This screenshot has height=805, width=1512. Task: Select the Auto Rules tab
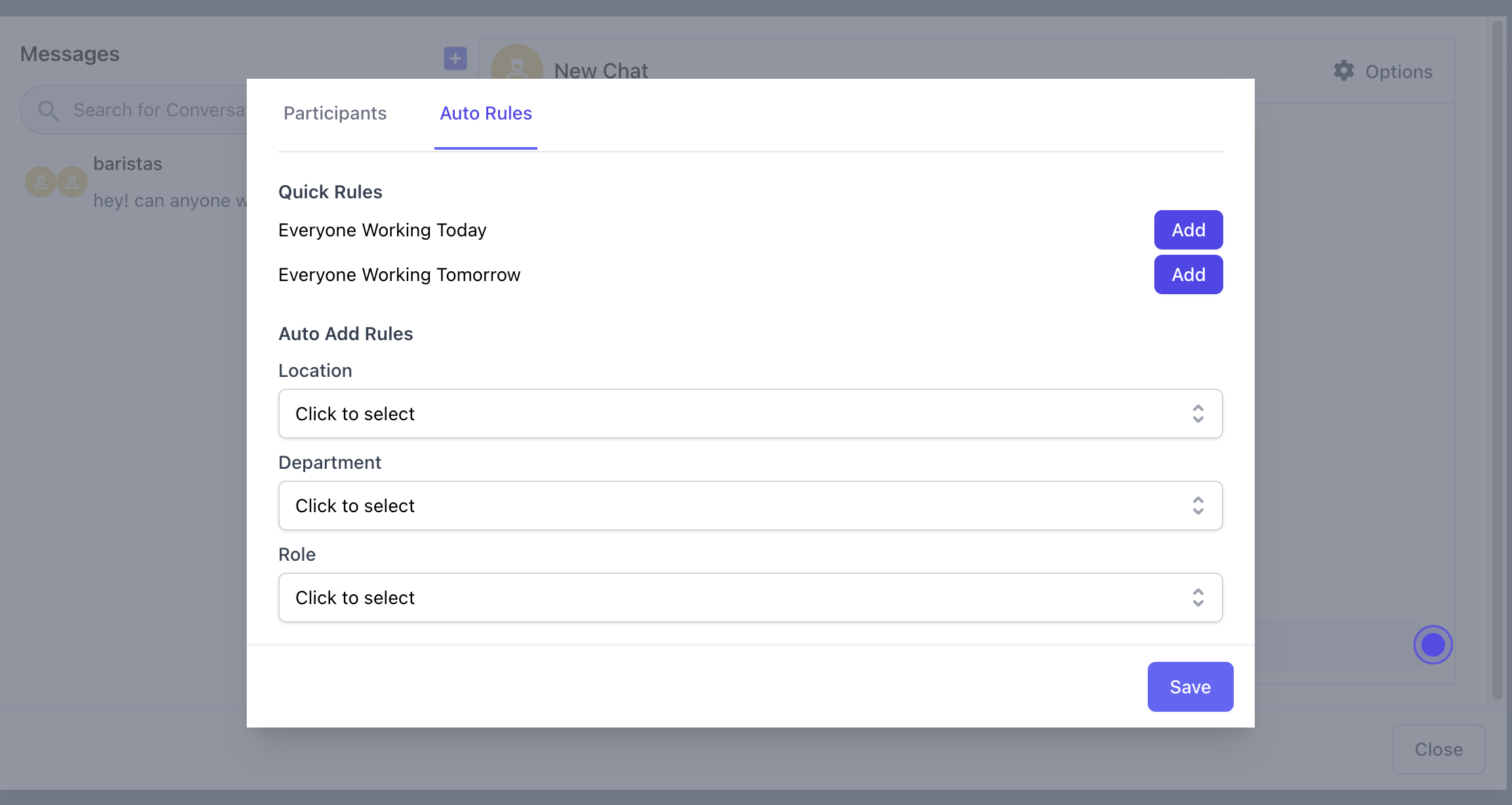[x=486, y=114]
